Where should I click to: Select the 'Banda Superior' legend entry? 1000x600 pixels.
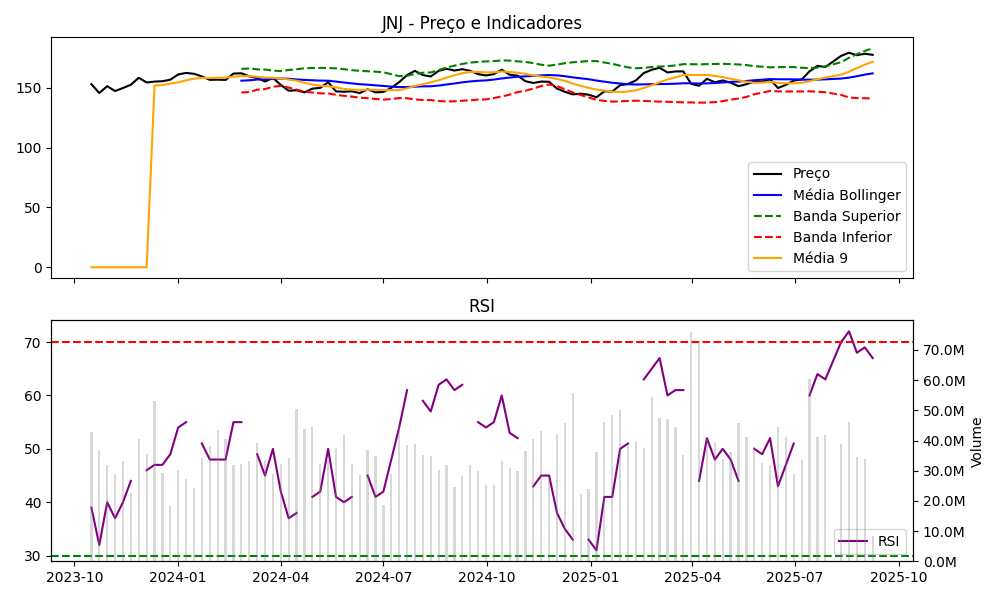(846, 216)
